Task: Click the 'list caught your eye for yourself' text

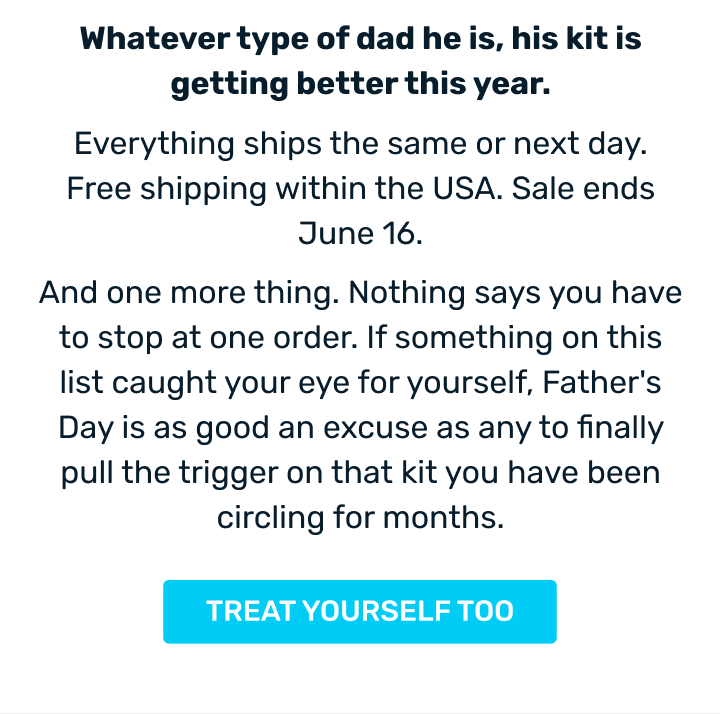Action: pos(297,384)
